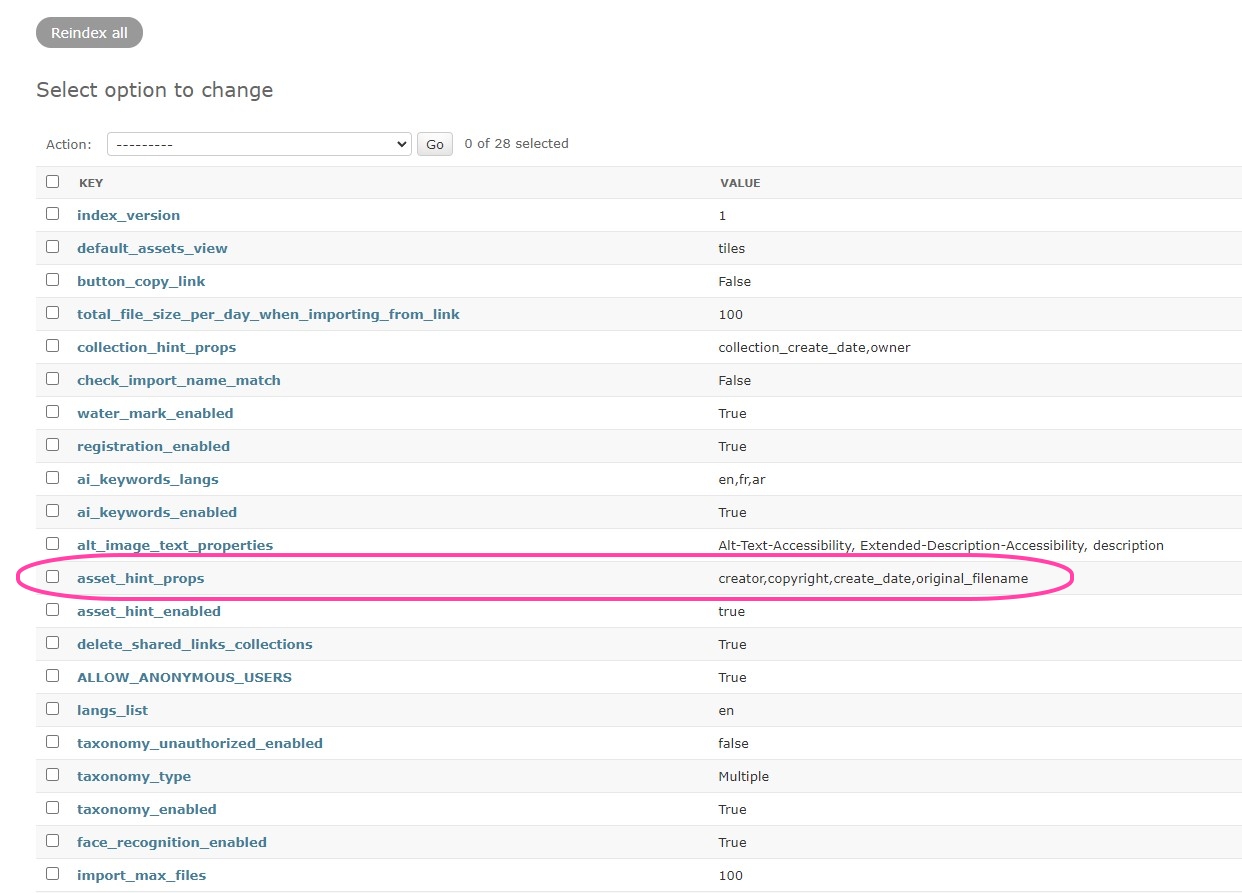Open total_file_size_per_day_when_importing_from_link option
Image resolution: width=1242 pixels, height=893 pixels.
point(268,314)
